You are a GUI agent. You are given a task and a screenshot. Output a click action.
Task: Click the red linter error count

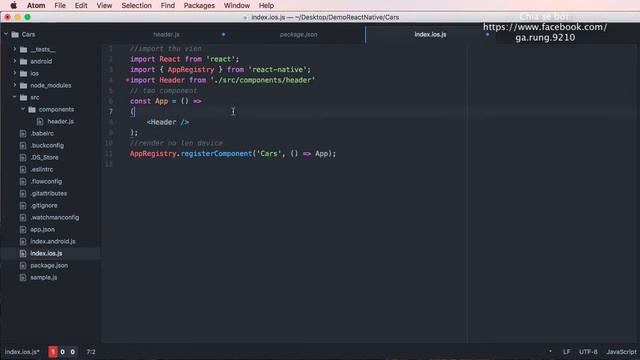pyautogui.click(x=53, y=351)
